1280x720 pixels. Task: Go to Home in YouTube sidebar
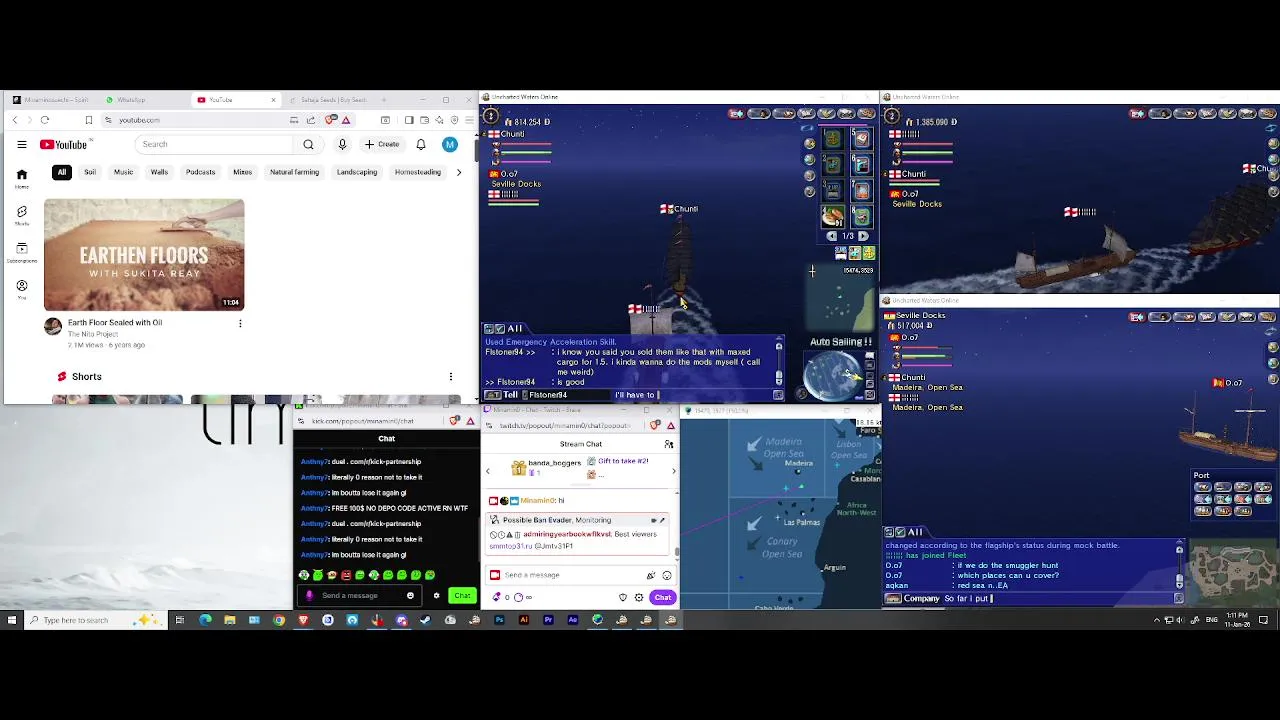click(21, 177)
